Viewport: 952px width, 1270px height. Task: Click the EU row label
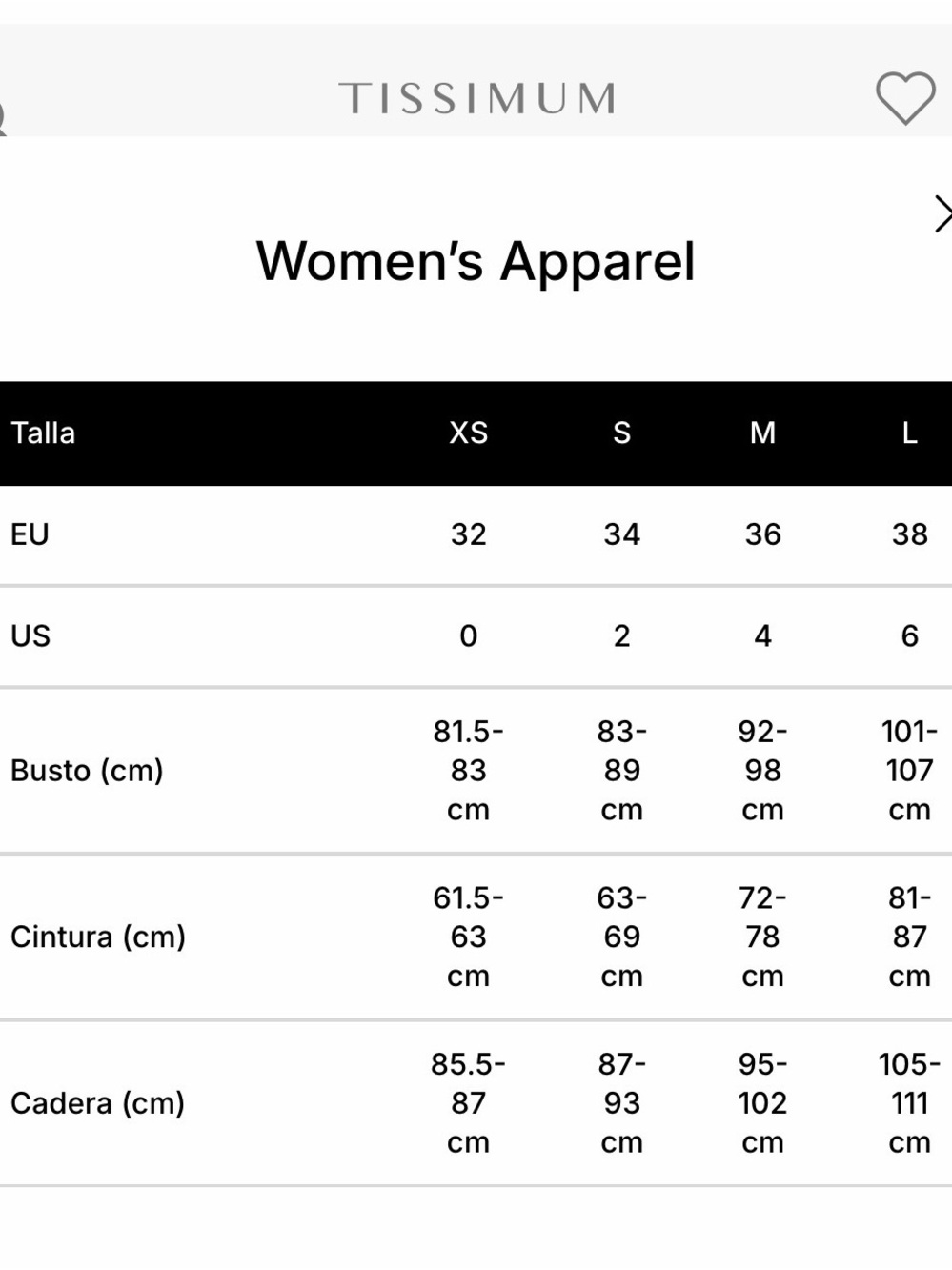pyautogui.click(x=30, y=534)
